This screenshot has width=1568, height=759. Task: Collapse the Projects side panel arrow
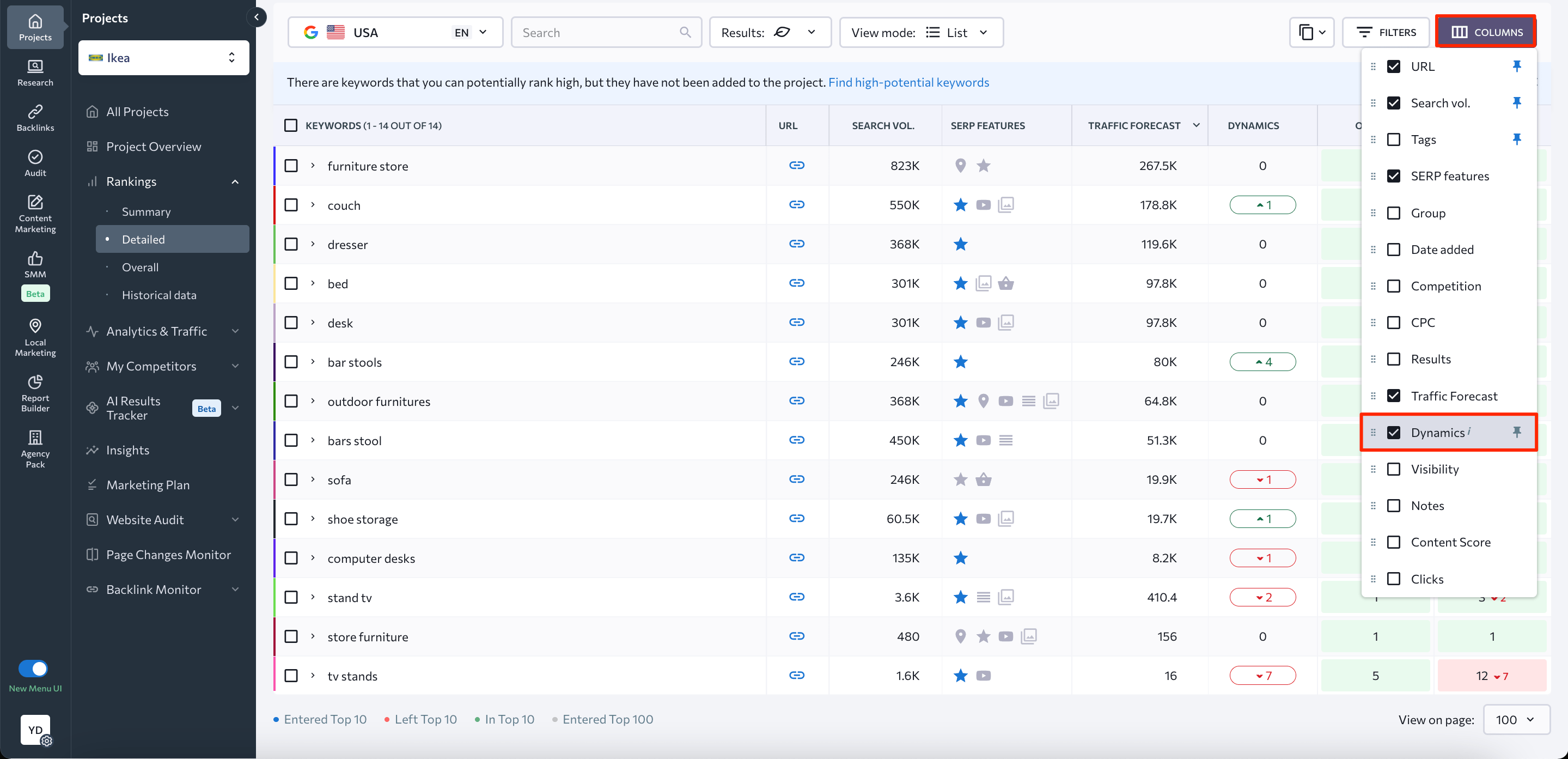(257, 17)
